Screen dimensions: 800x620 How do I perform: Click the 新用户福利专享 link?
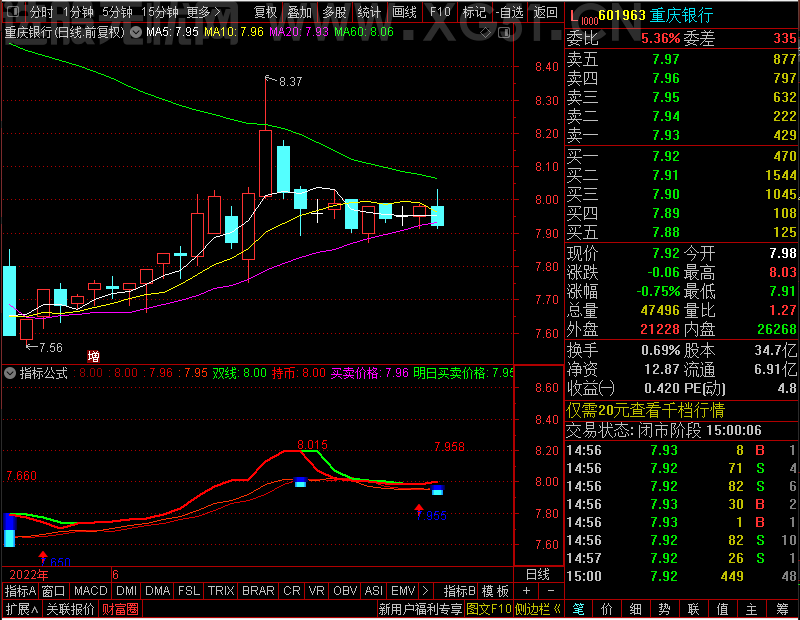(420, 609)
